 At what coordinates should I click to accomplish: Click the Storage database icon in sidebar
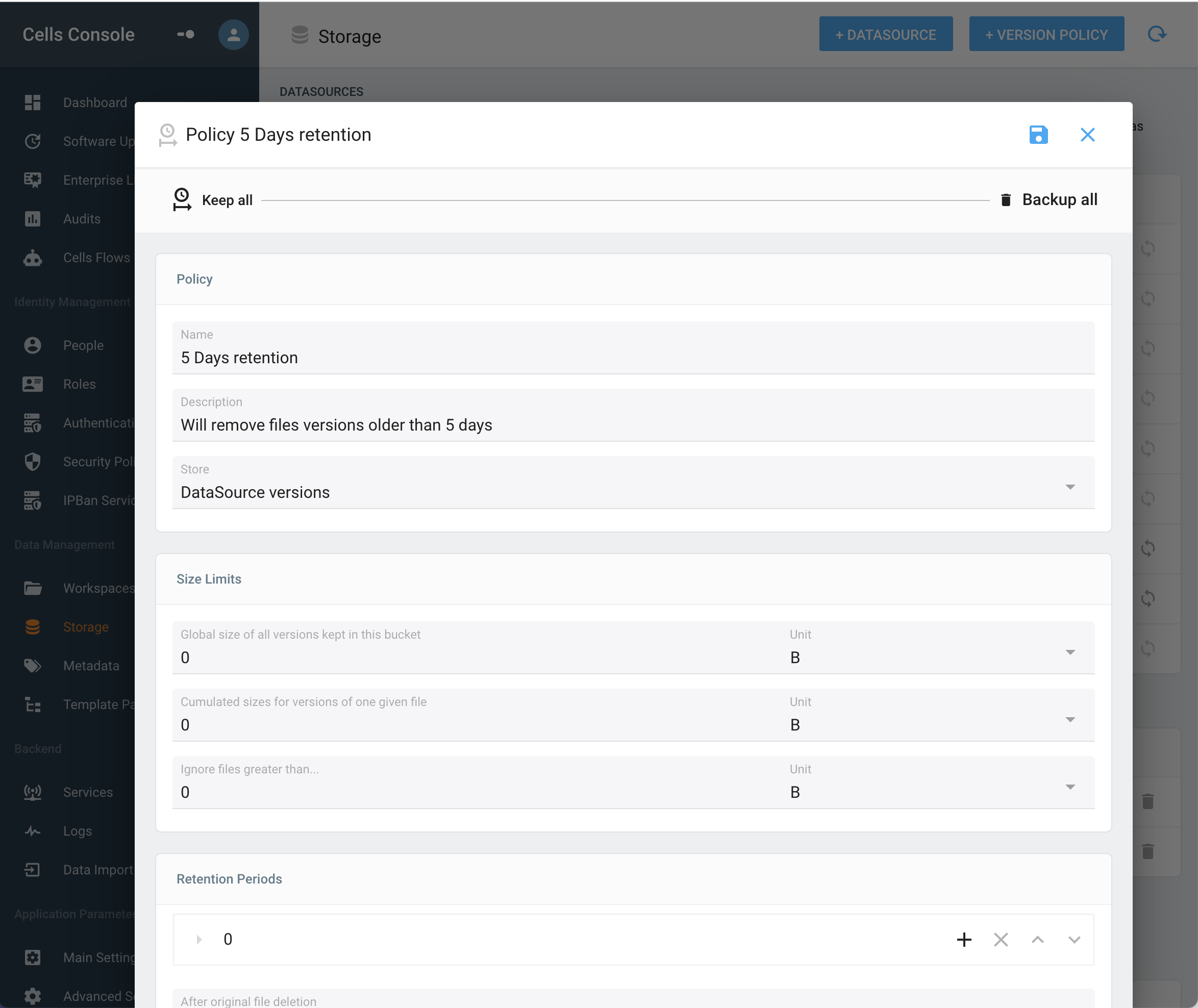click(x=33, y=627)
